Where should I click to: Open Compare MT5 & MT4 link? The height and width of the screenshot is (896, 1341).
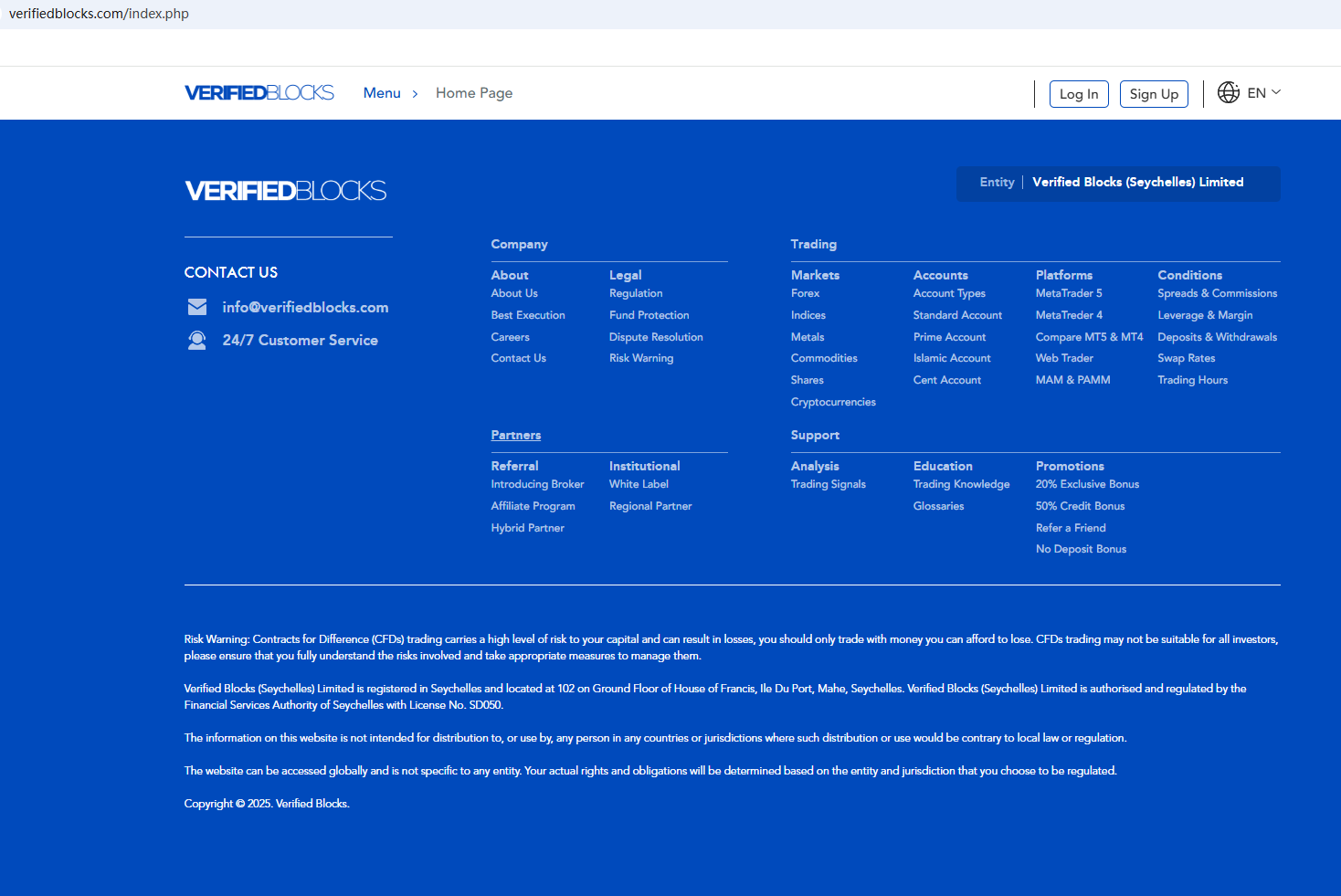(x=1089, y=337)
